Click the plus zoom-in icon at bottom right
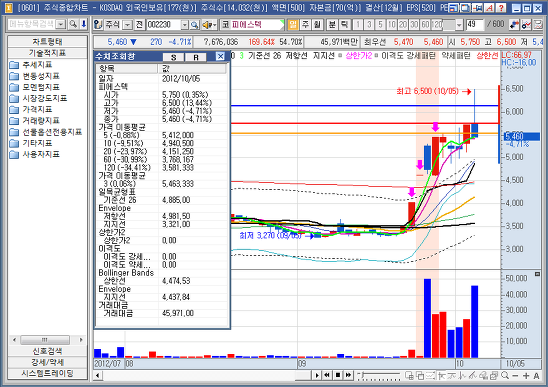 [x=526, y=376]
